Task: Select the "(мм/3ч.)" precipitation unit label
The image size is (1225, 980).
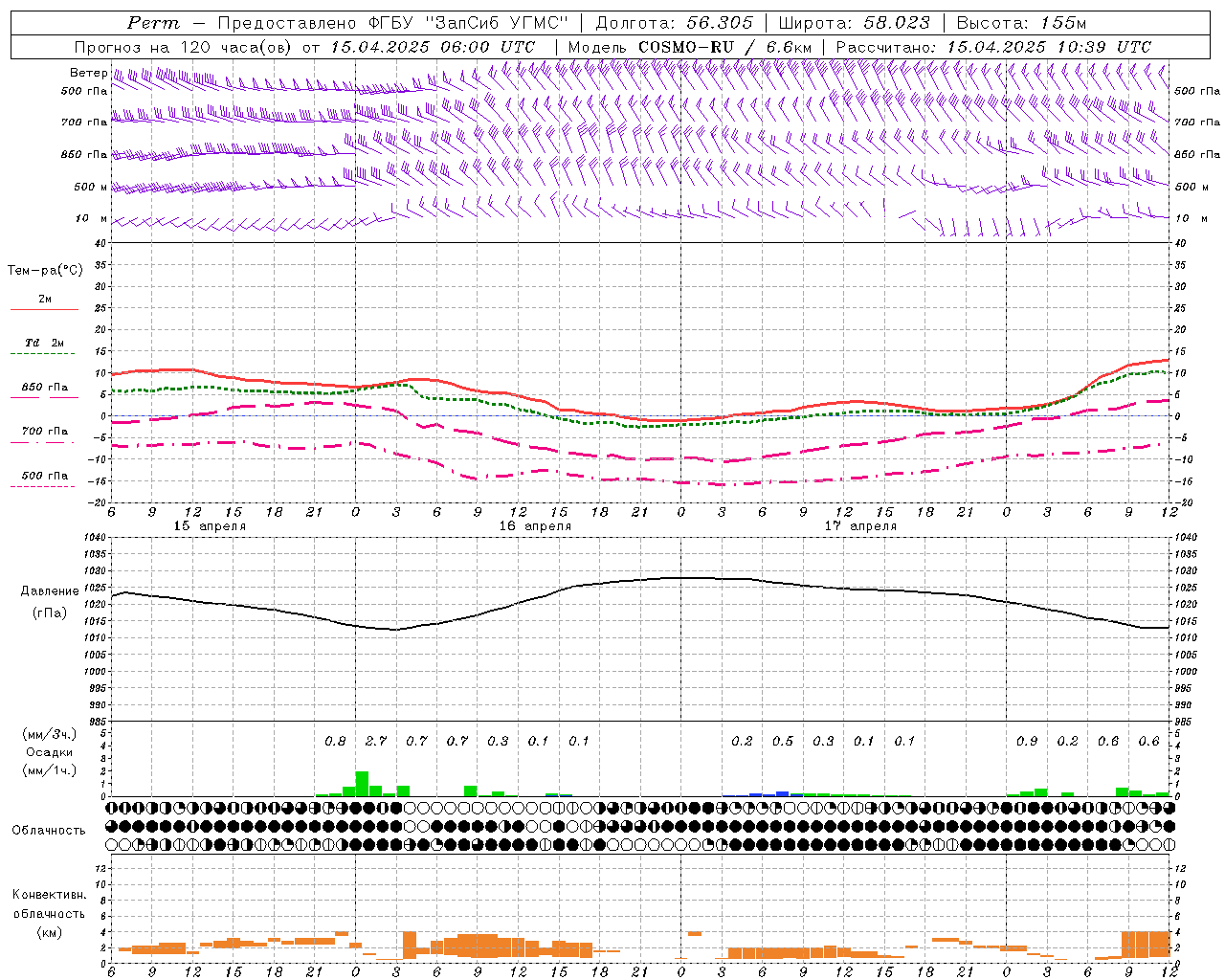Action: (50, 734)
